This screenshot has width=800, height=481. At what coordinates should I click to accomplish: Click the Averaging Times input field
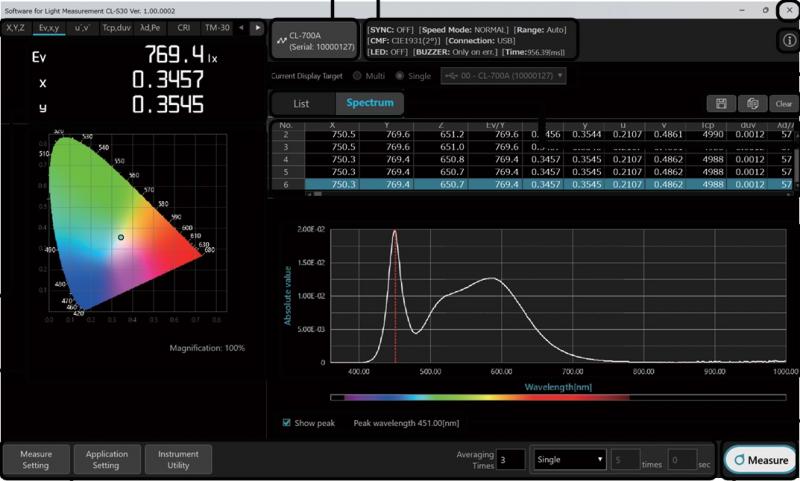(x=510, y=459)
